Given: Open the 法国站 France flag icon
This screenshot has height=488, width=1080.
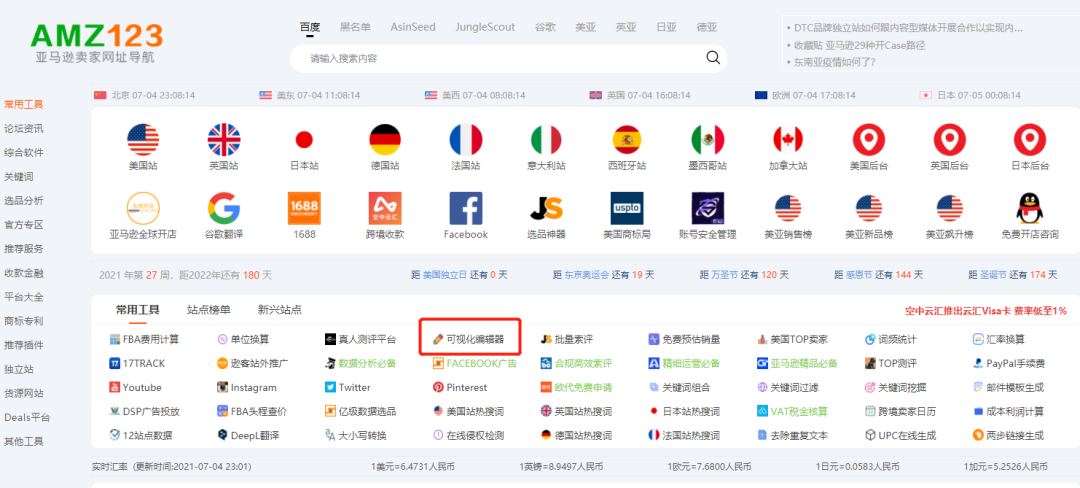Looking at the screenshot, I should click(466, 140).
